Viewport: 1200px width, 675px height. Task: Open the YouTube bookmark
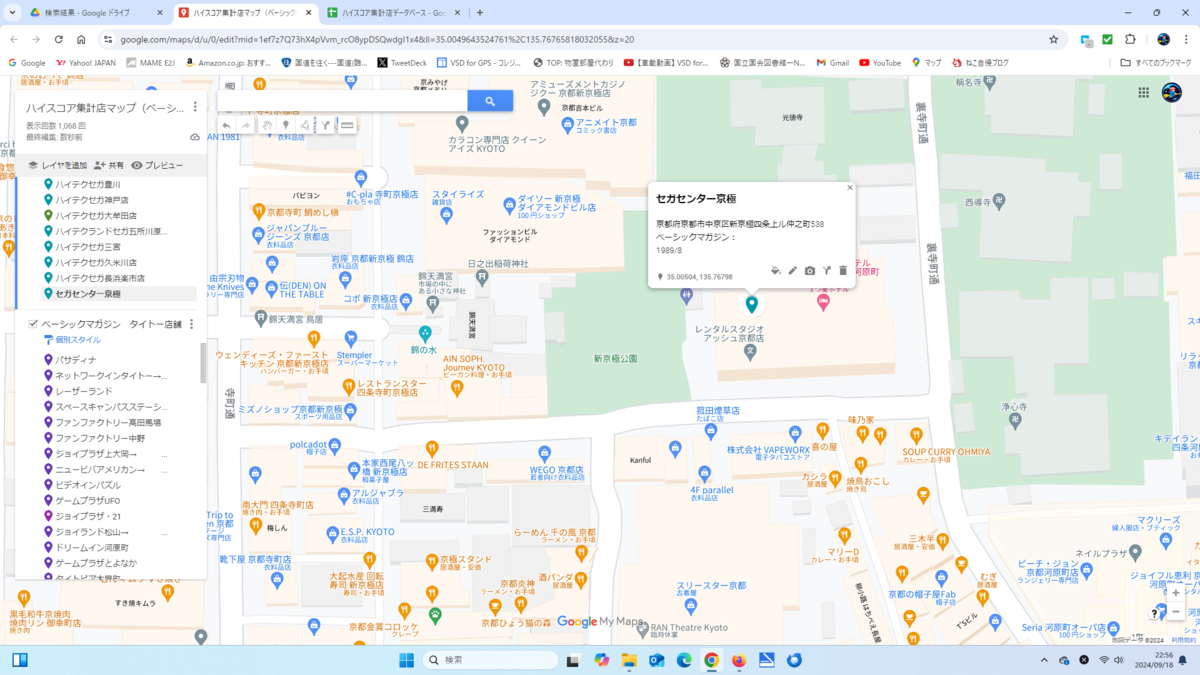click(880, 62)
